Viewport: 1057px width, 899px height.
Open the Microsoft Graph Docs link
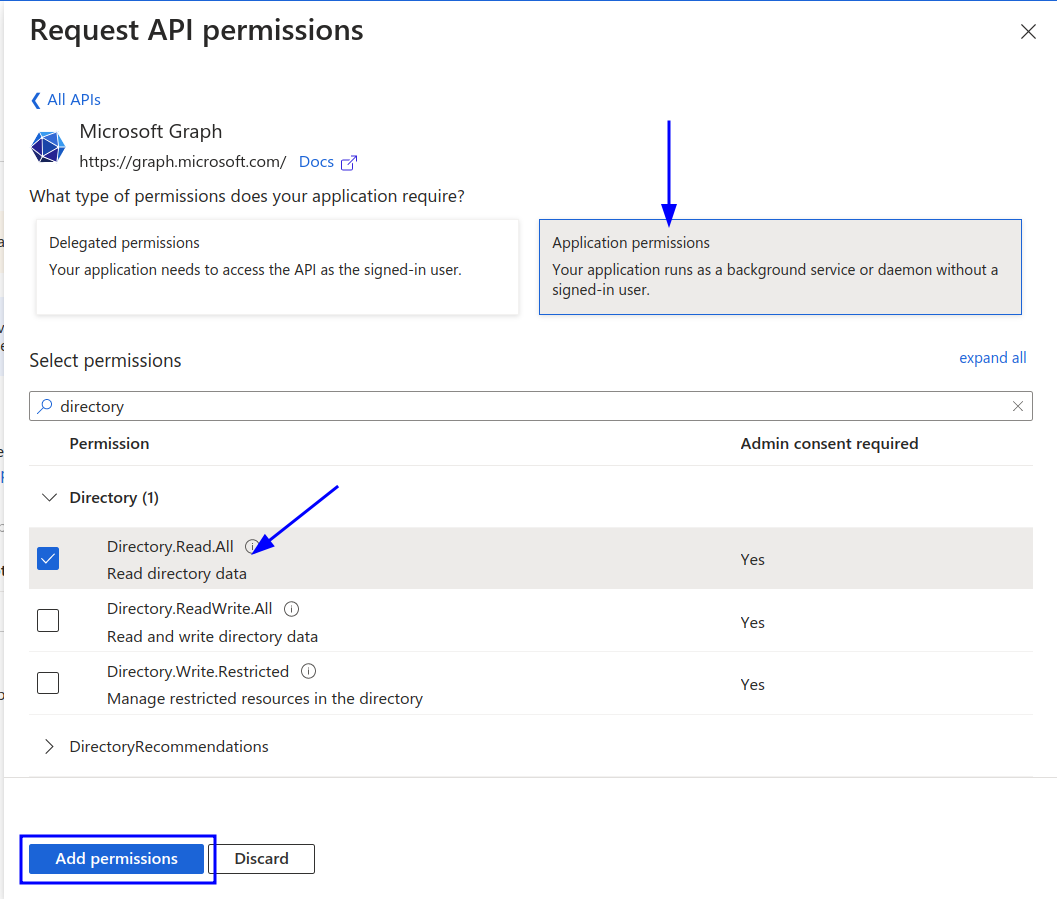click(316, 162)
